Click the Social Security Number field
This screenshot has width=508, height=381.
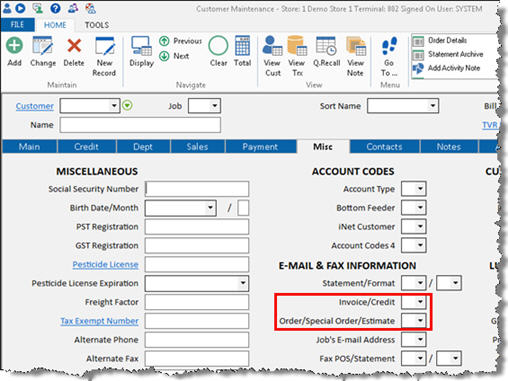pyautogui.click(x=197, y=189)
